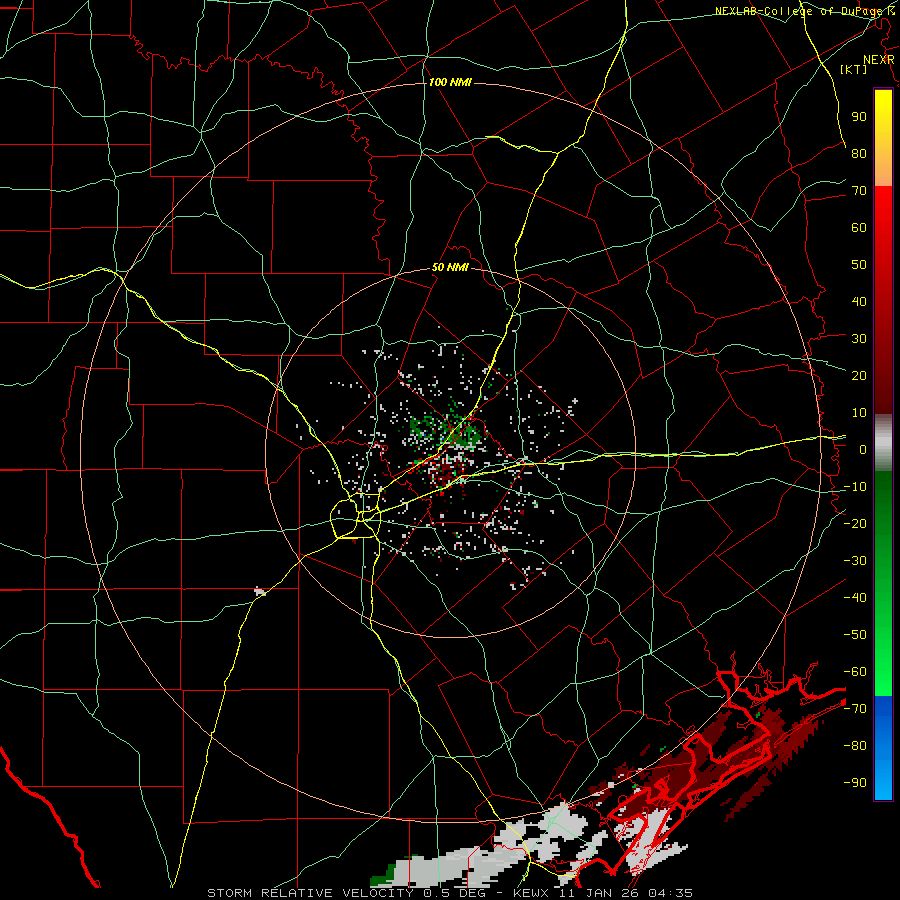The image size is (900, 900).
Task: Click the "NEXR" label above the scale
Action: 878,60
